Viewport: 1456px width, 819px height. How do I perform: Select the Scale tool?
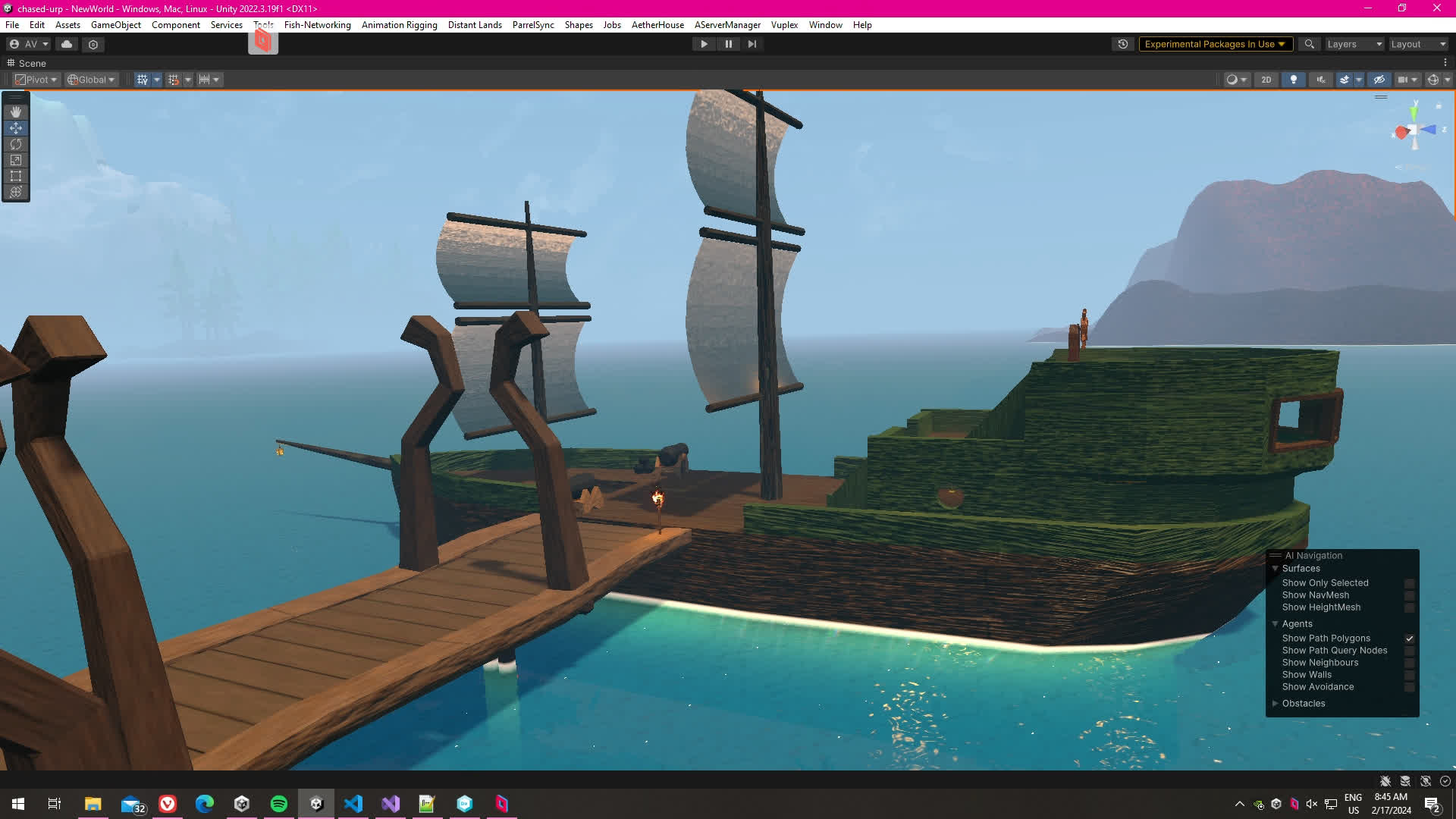16,160
